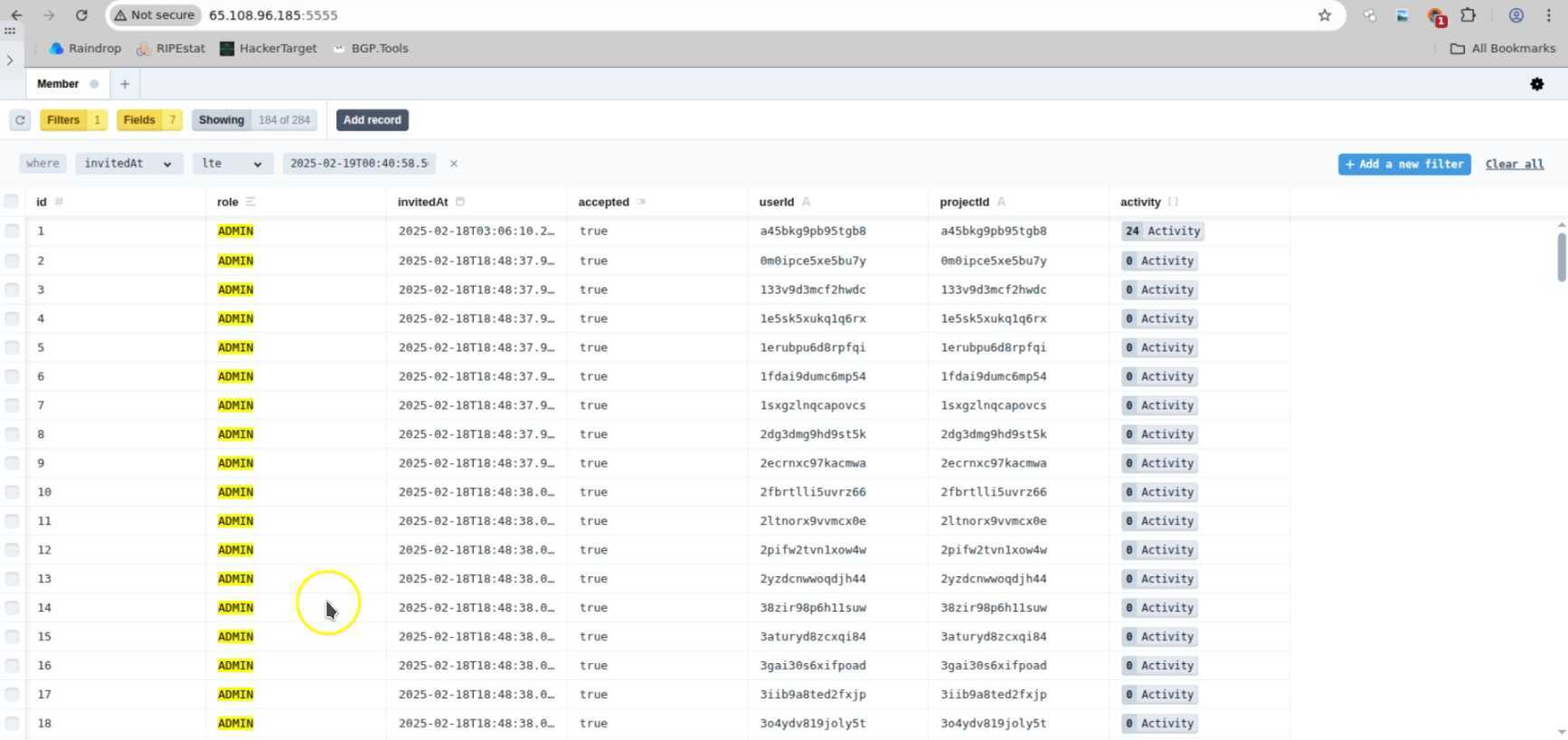Remove the invitedAt filter with the X icon
This screenshot has width=1568, height=740.
coord(454,164)
